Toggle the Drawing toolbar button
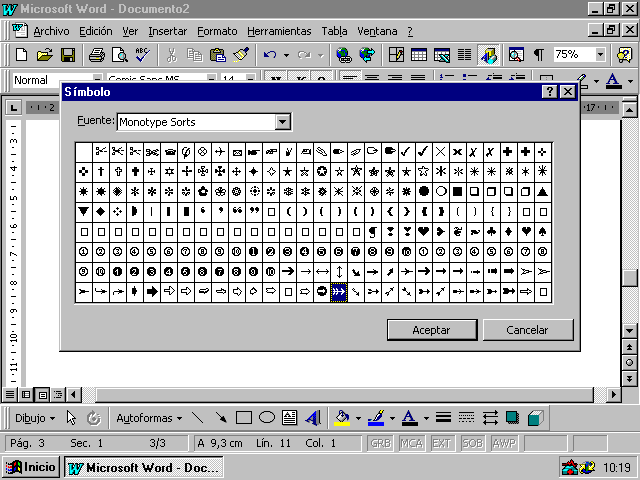The width and height of the screenshot is (640, 480). [x=488, y=55]
